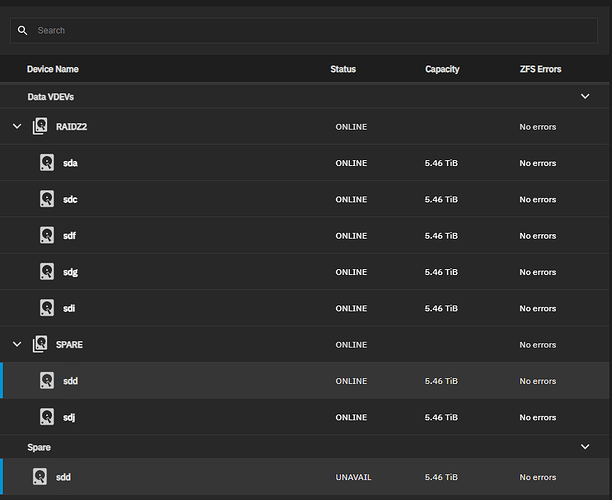Click the sdc disk icon
This screenshot has width=612, height=500.
tap(47, 199)
